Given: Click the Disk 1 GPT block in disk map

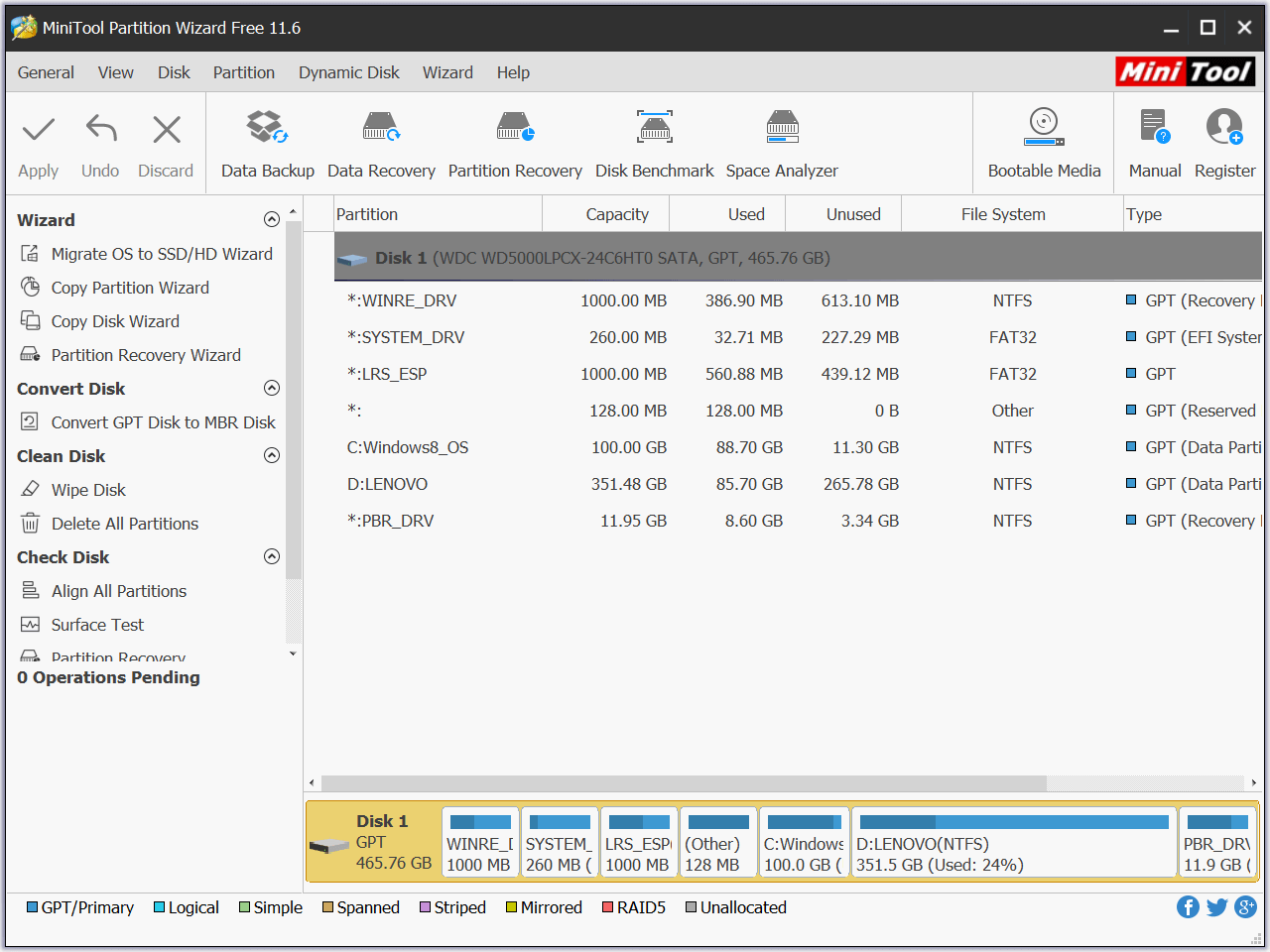Looking at the screenshot, I should point(373,842).
